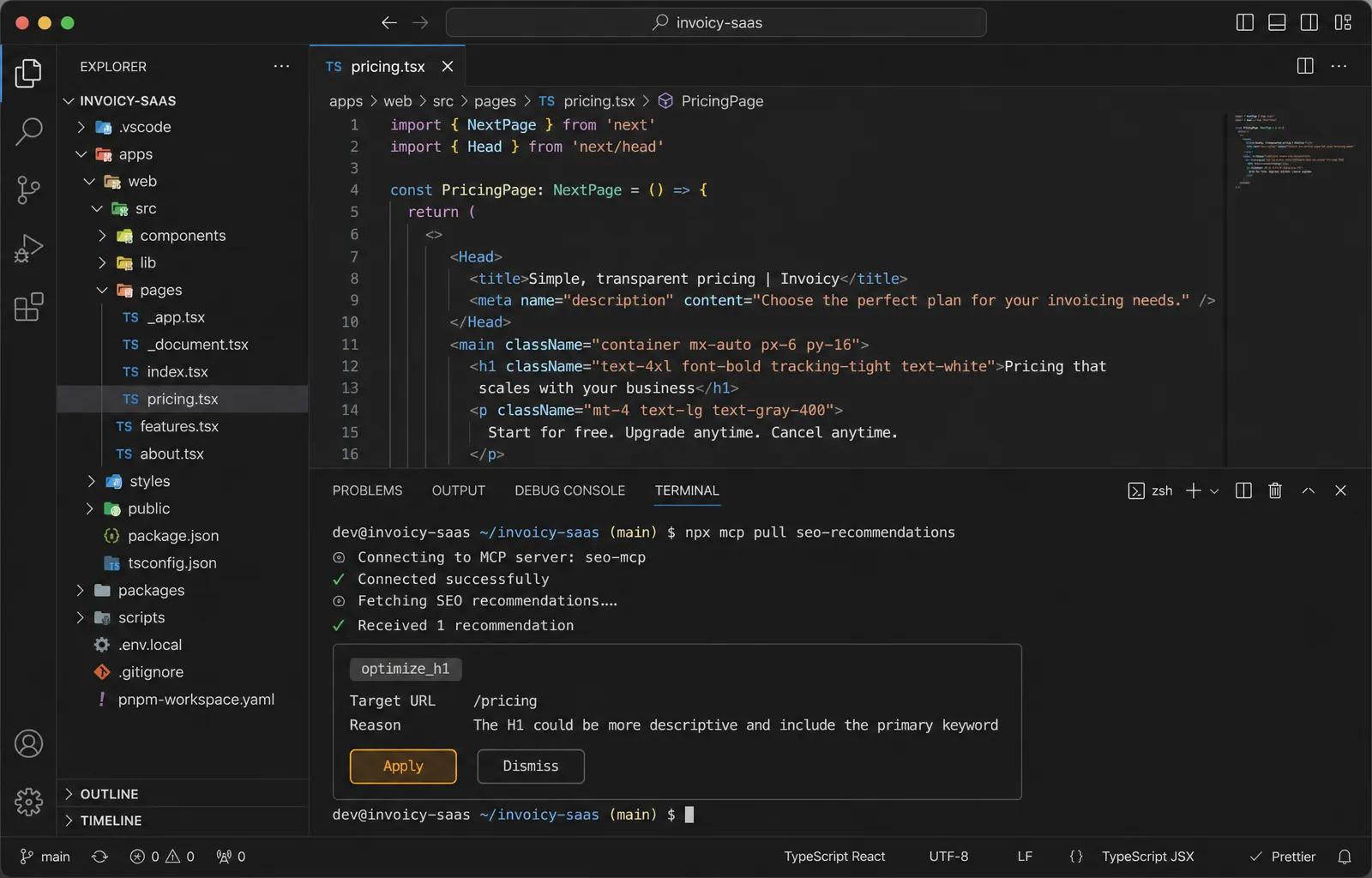Change language mode TypeScript JSX

[1147, 857]
